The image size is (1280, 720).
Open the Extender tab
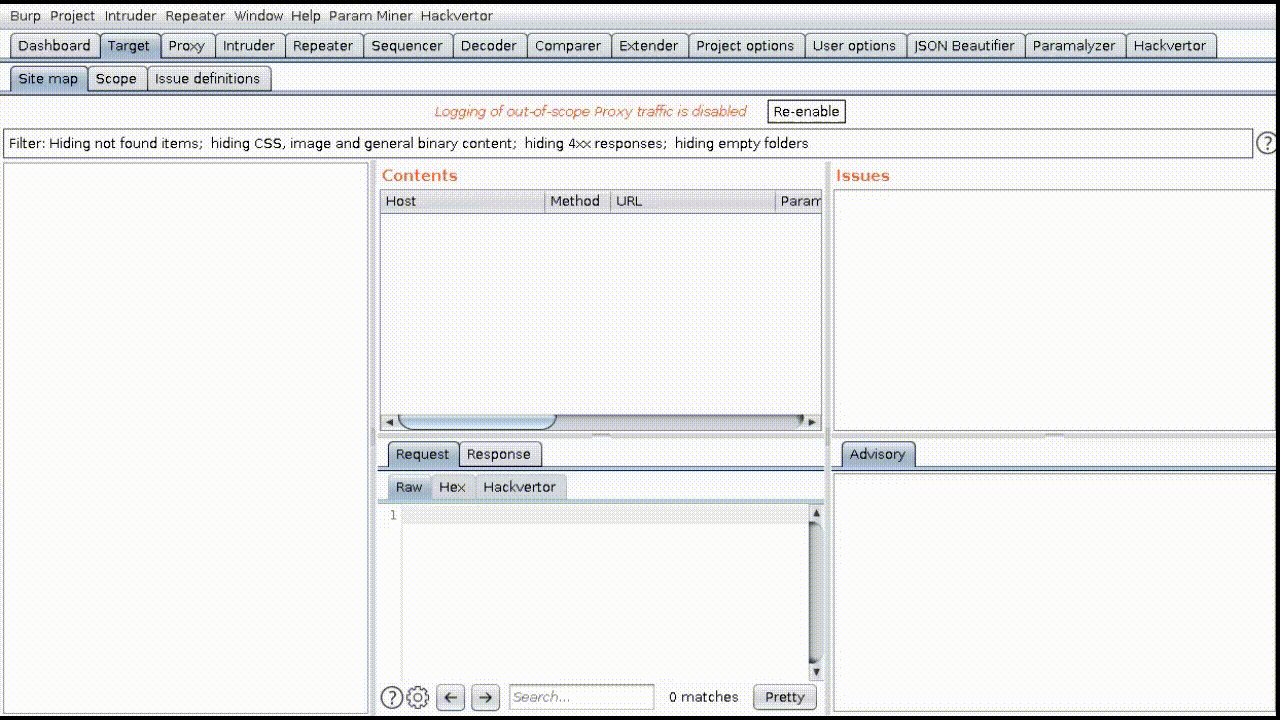pos(649,46)
